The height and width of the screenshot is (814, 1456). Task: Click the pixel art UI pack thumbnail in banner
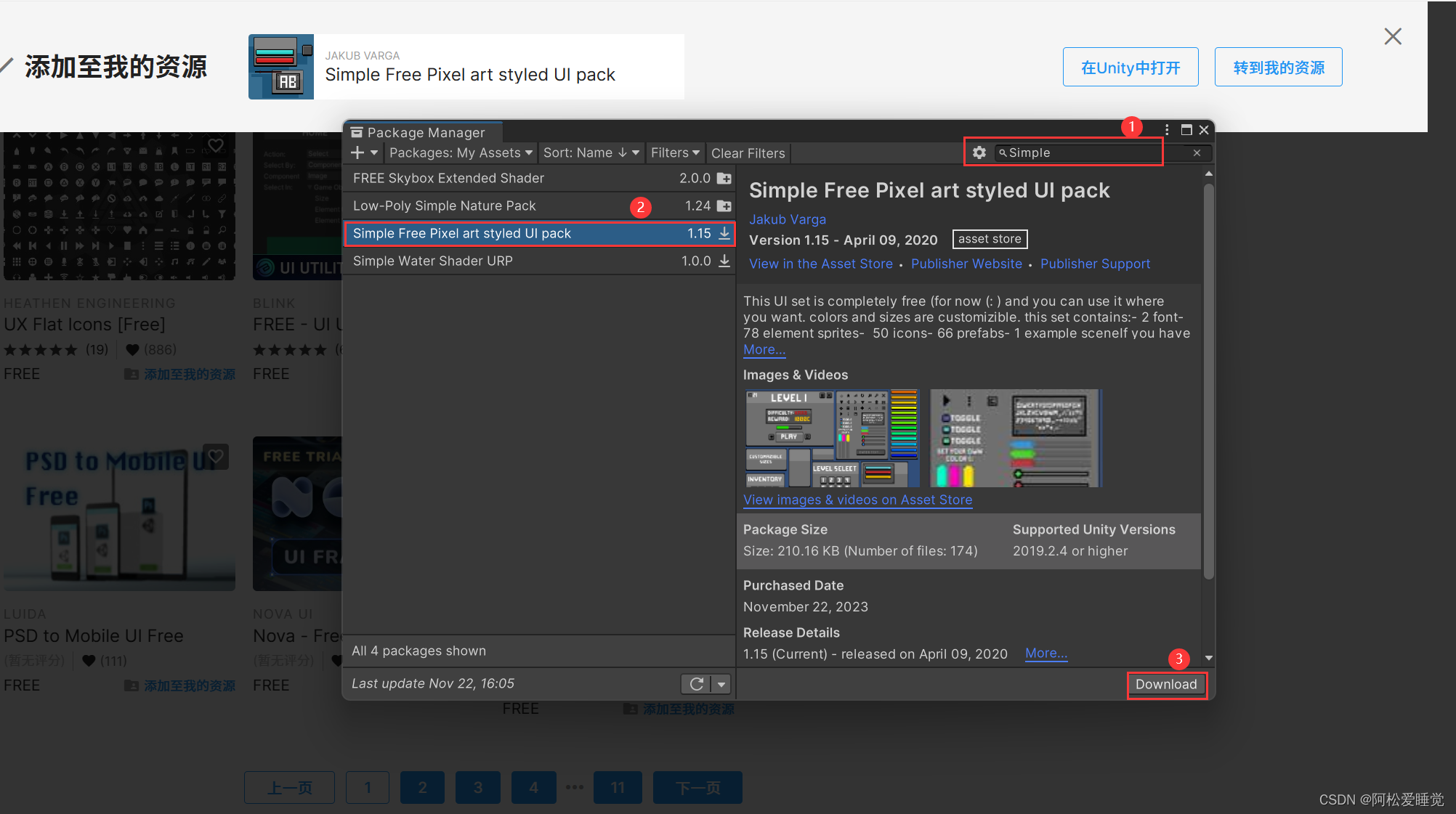[281, 67]
